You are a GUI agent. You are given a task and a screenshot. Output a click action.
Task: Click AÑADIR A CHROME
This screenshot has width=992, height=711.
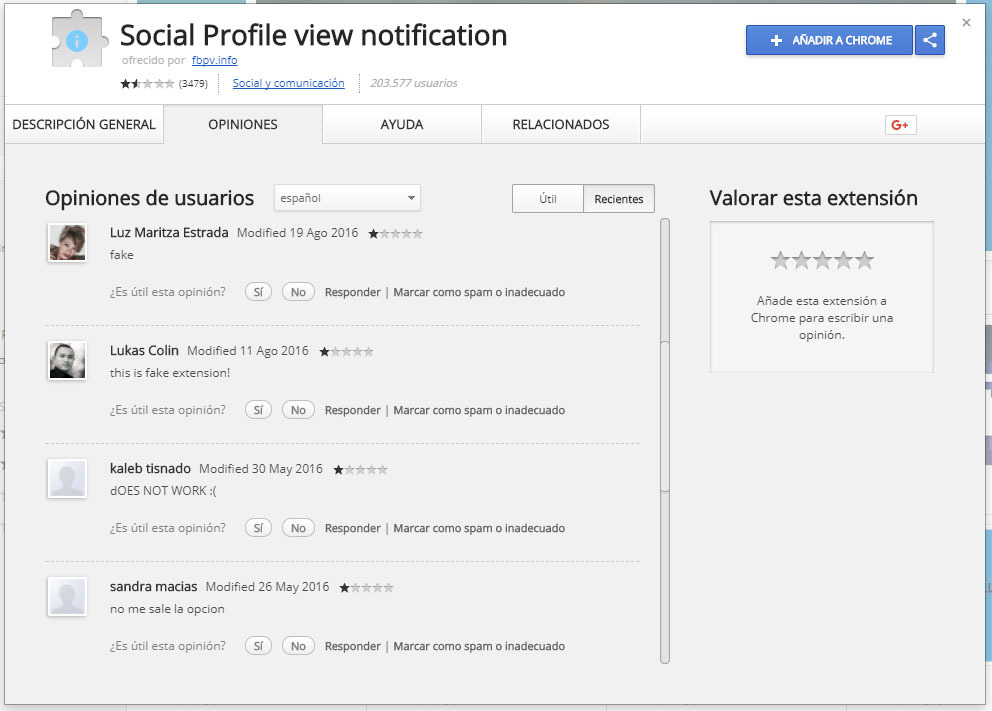pos(831,40)
